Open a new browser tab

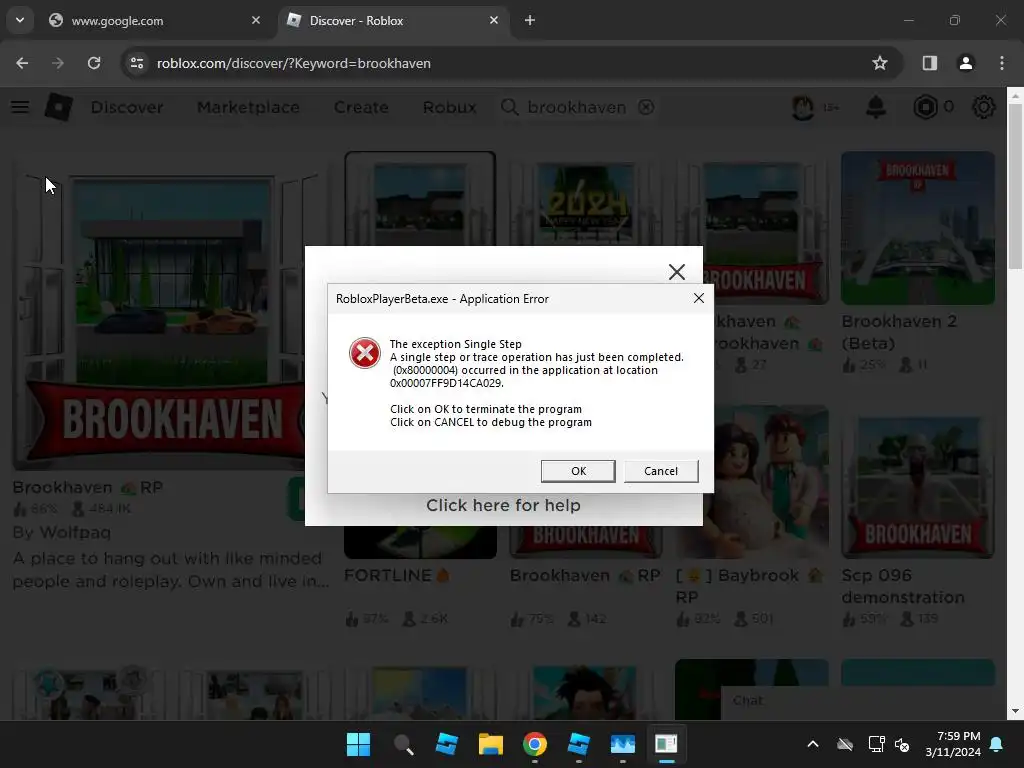[530, 20]
